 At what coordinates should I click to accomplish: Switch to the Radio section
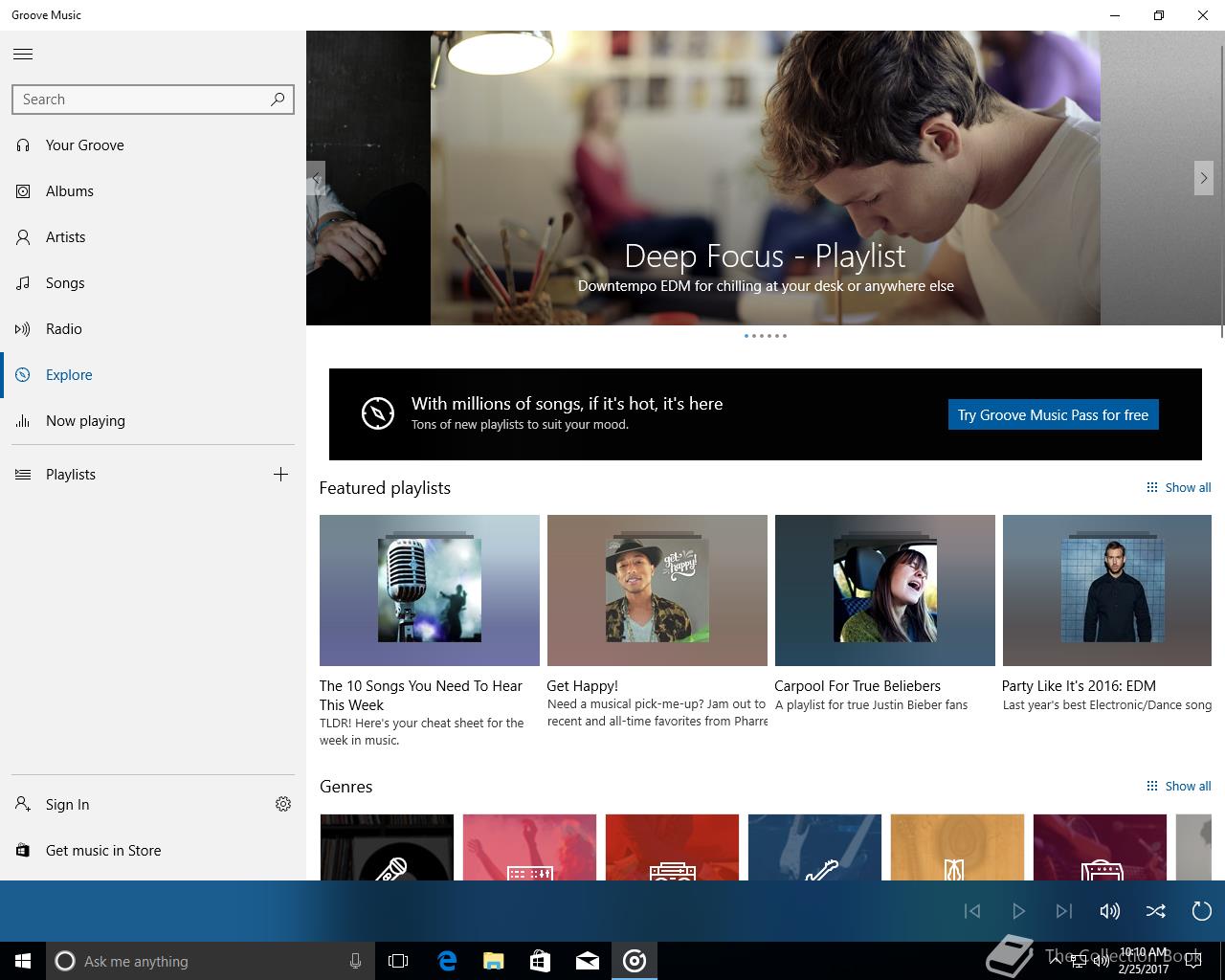coord(153,329)
